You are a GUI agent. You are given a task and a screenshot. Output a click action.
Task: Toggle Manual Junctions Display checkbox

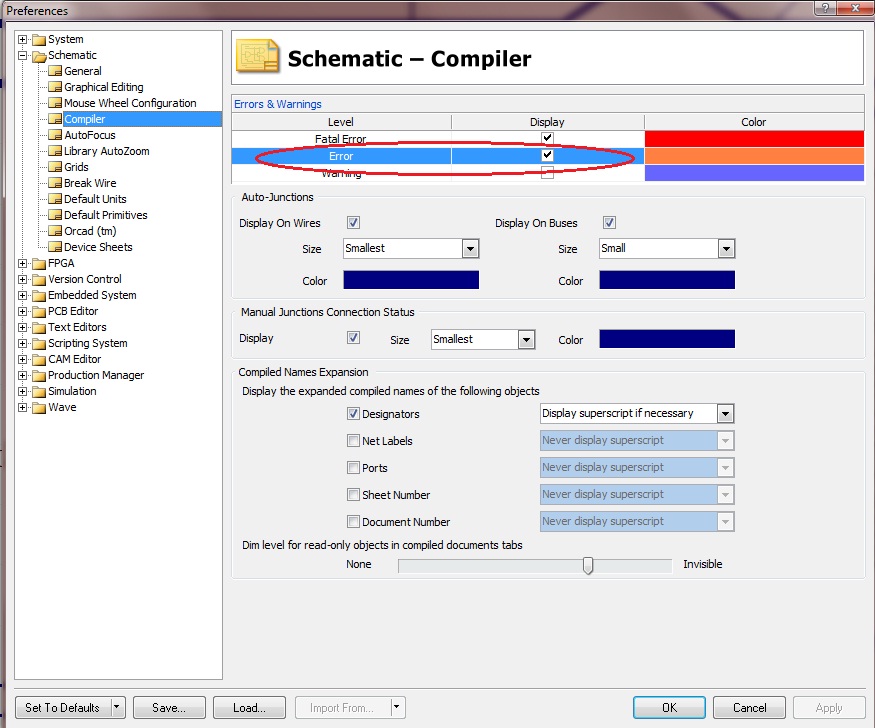[353, 338]
